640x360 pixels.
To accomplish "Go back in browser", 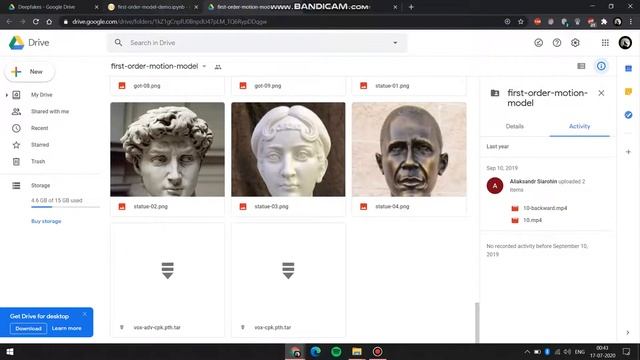I will [9, 22].
